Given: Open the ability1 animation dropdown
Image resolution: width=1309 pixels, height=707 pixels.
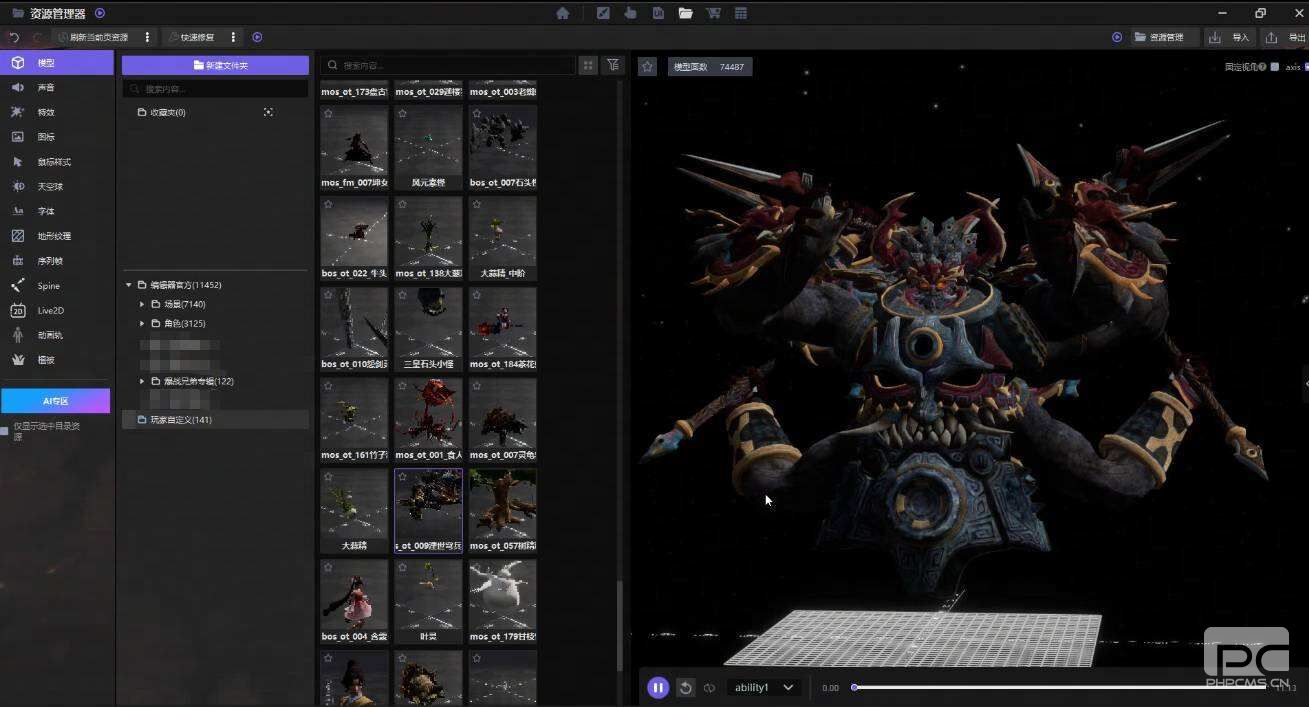Looking at the screenshot, I should point(764,688).
